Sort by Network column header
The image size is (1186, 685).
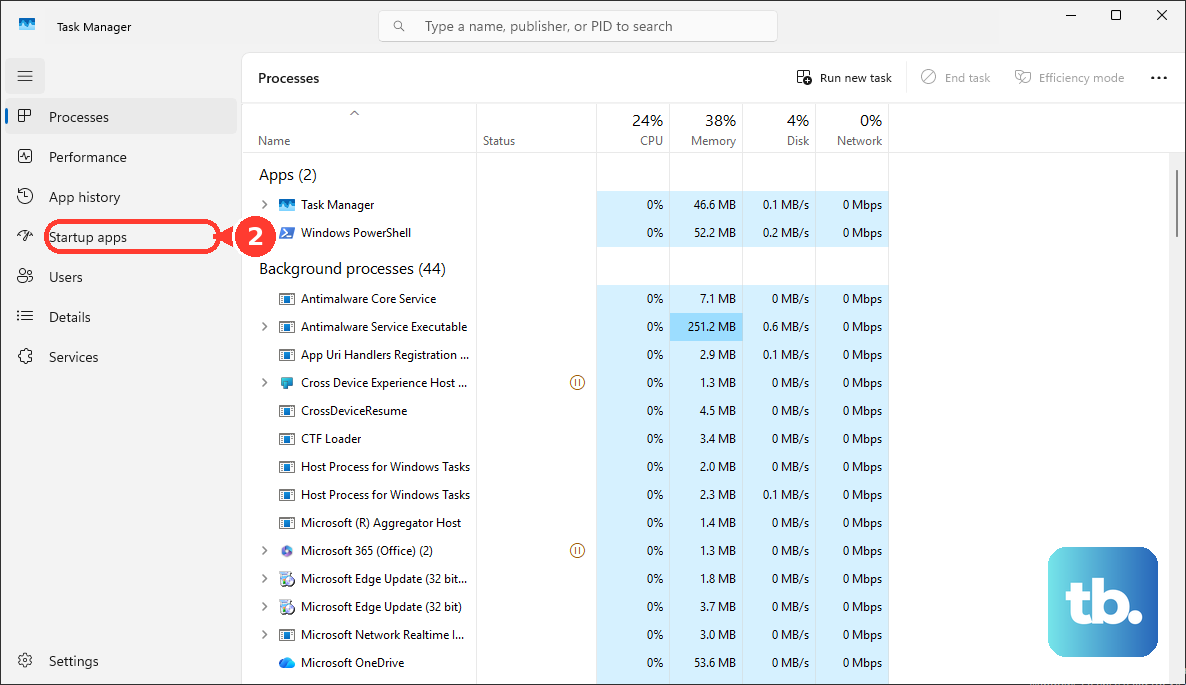click(852, 129)
